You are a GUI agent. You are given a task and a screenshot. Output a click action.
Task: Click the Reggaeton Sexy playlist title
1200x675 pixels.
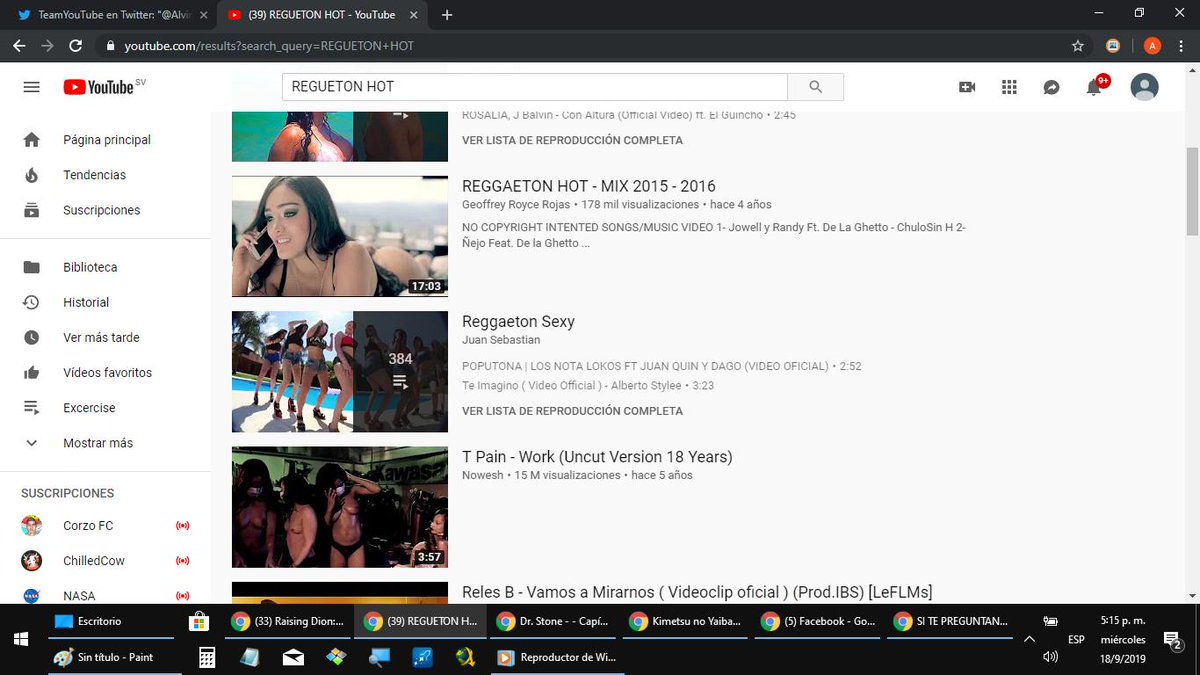(x=518, y=321)
